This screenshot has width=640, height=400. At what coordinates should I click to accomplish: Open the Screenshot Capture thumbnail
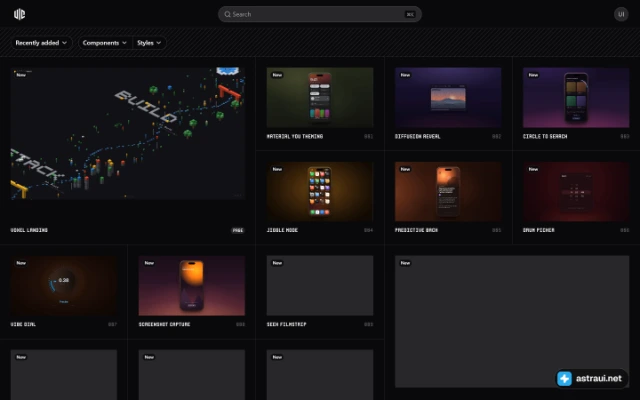pyautogui.click(x=192, y=286)
